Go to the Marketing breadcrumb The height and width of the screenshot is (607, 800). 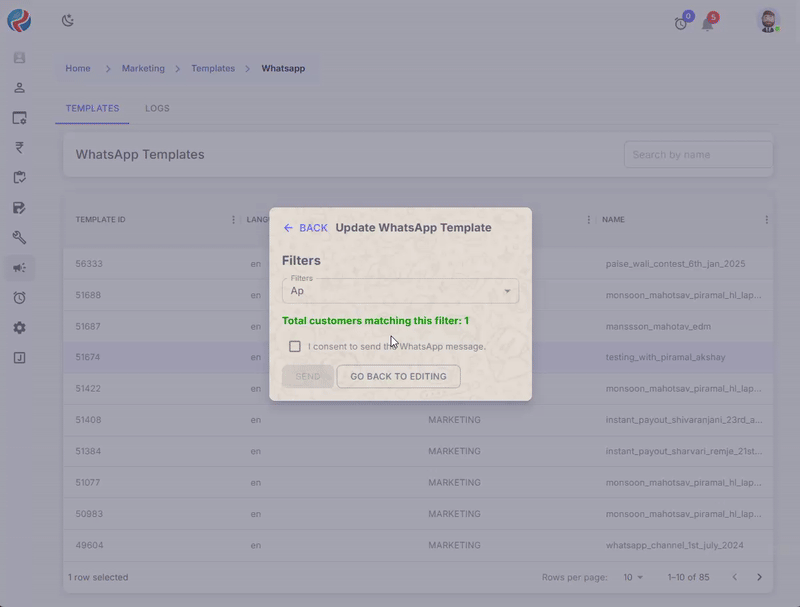point(143,69)
